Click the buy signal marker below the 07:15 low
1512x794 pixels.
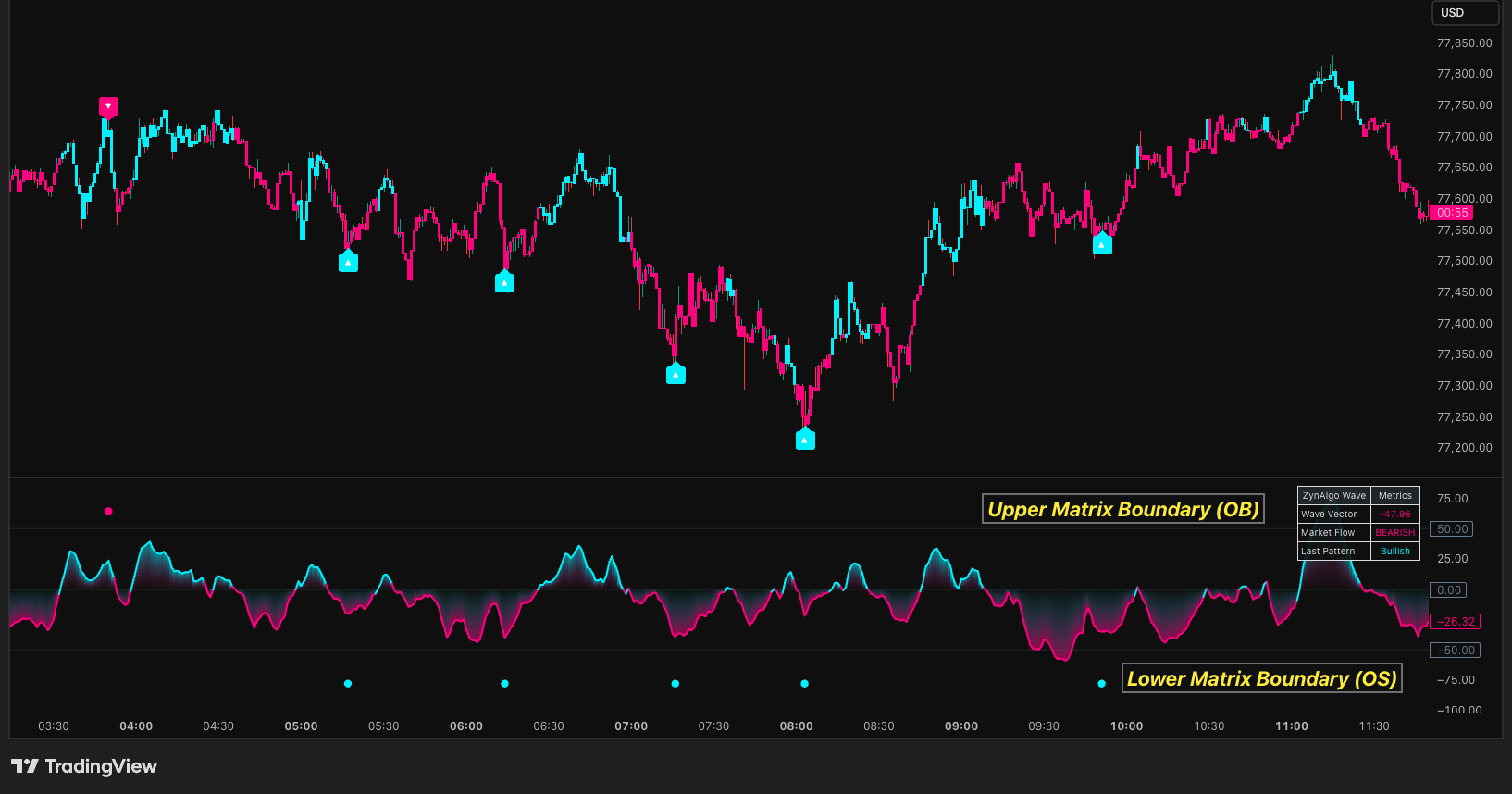[x=676, y=374]
